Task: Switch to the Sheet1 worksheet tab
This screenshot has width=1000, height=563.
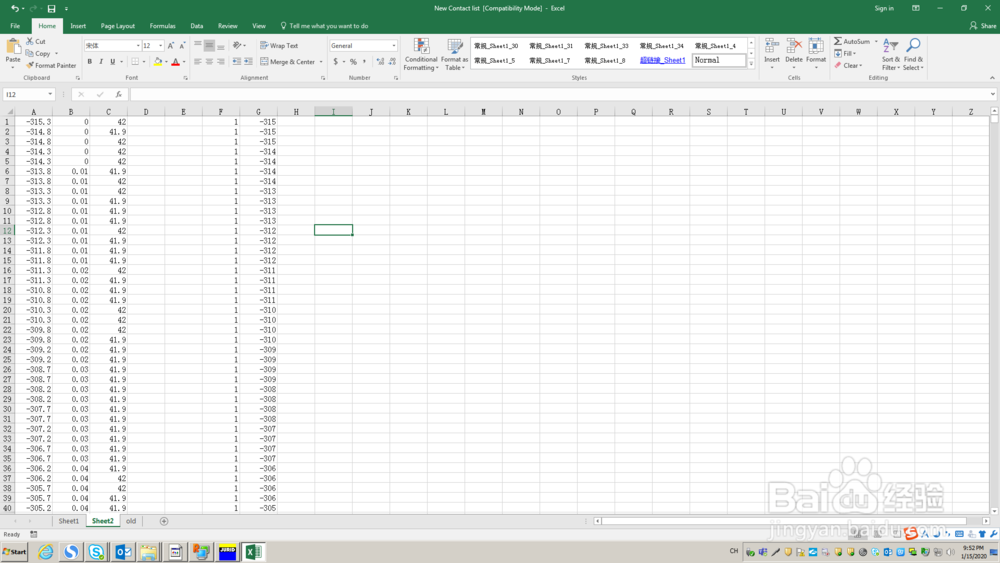Action: point(69,521)
